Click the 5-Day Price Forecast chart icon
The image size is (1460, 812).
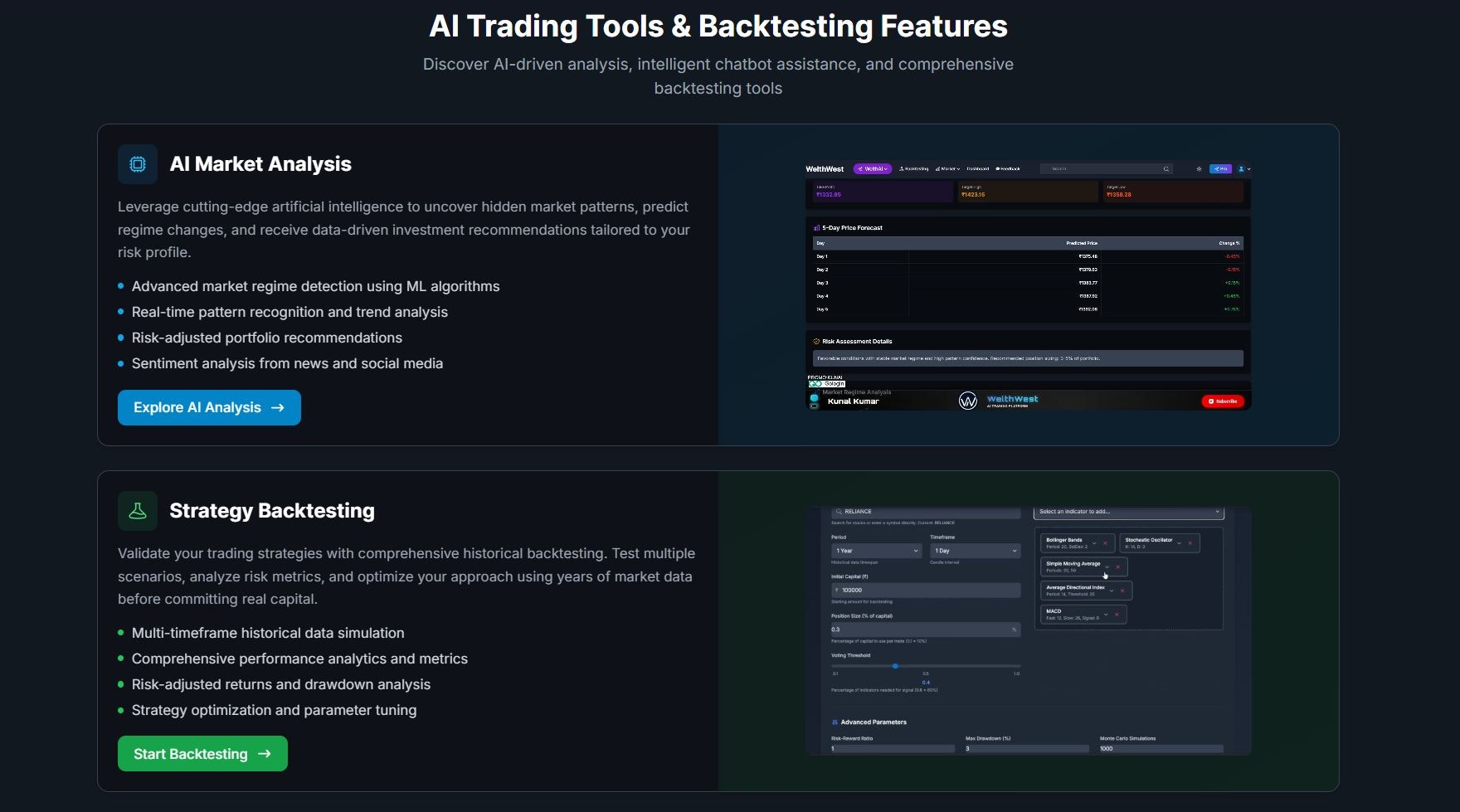816,228
